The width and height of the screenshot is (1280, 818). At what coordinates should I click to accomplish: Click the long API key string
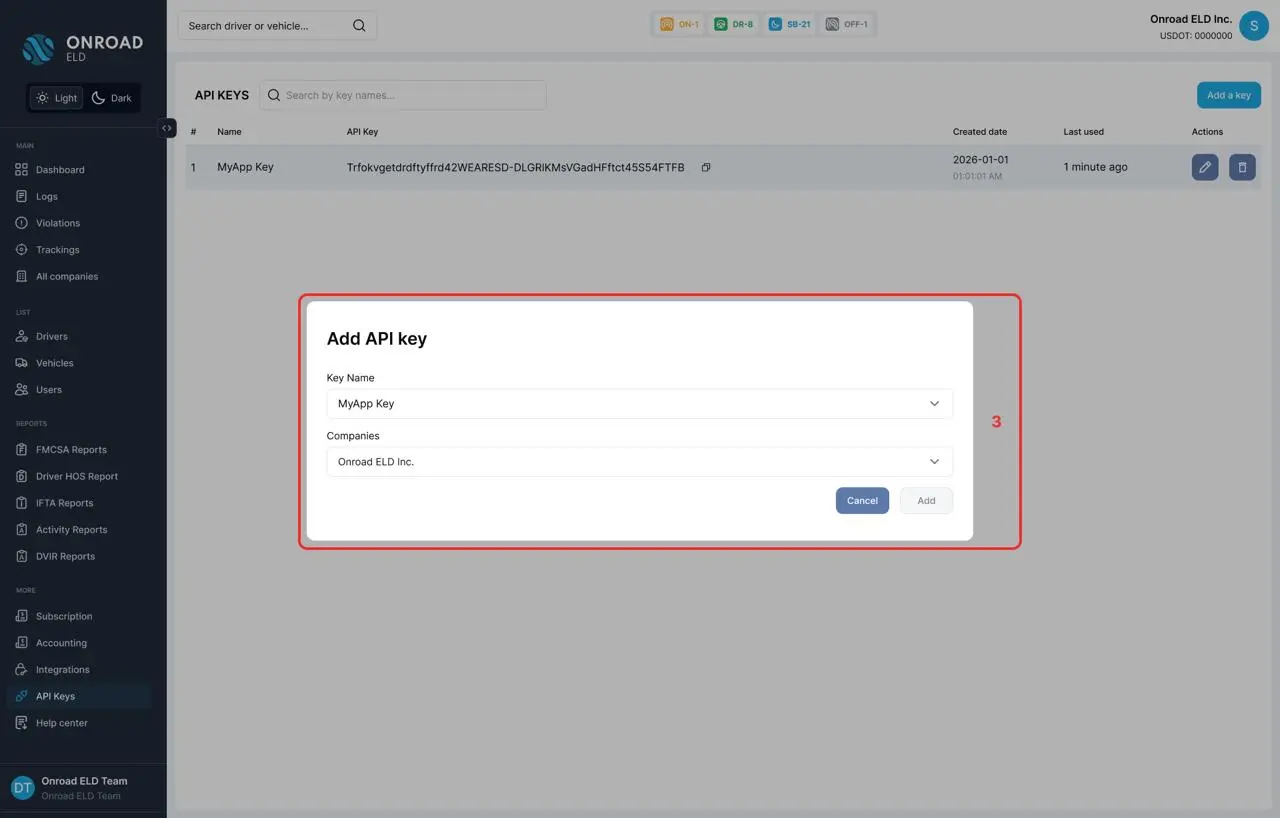point(515,167)
